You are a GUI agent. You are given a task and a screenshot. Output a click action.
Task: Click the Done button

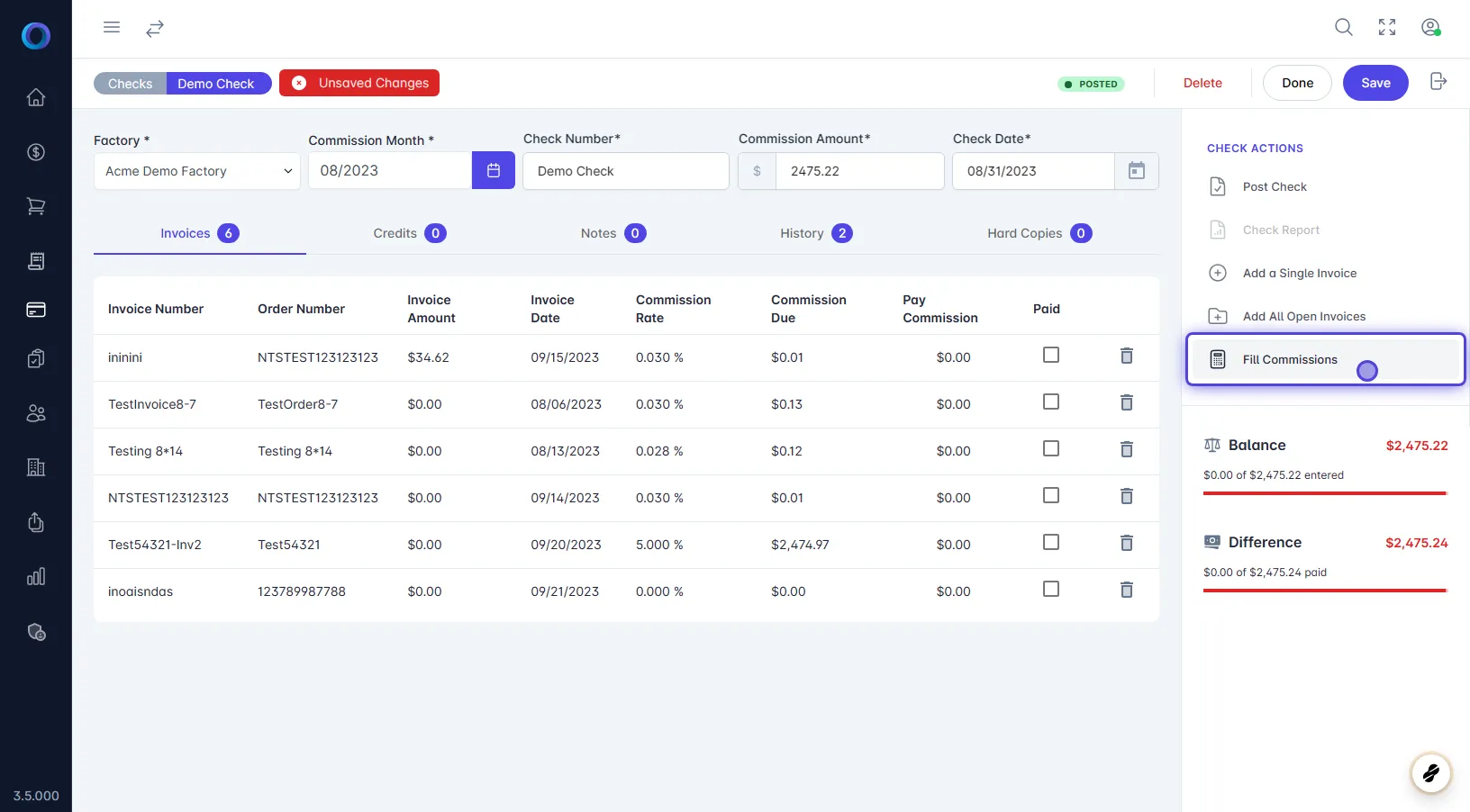(x=1297, y=83)
